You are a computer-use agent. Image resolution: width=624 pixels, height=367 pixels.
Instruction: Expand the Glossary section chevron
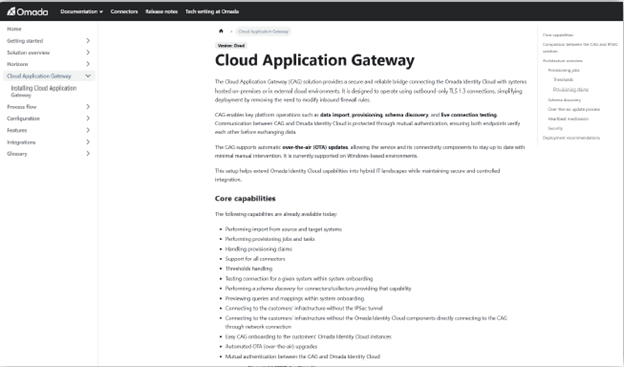click(x=88, y=154)
